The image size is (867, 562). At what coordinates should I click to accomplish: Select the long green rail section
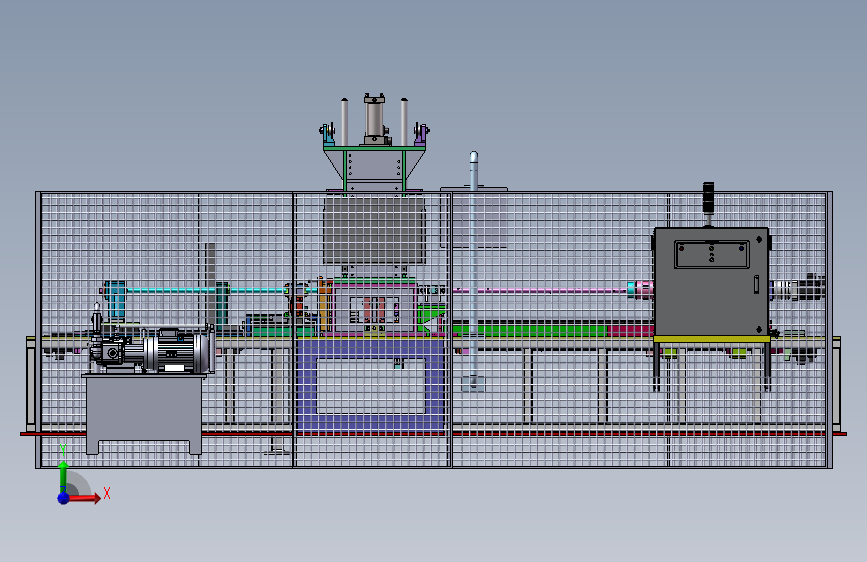pos(530,331)
